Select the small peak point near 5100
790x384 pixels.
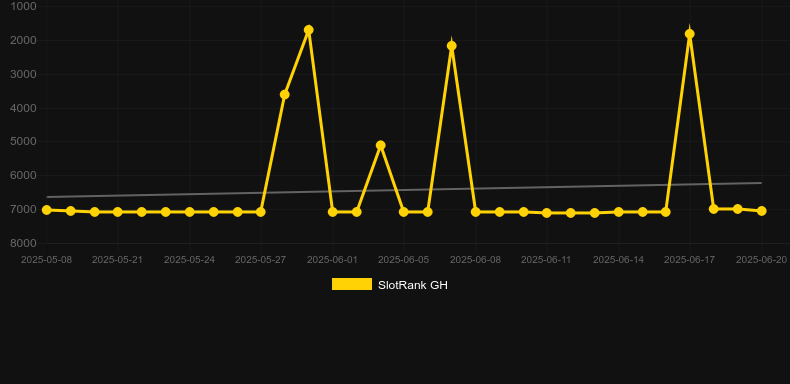click(381, 145)
